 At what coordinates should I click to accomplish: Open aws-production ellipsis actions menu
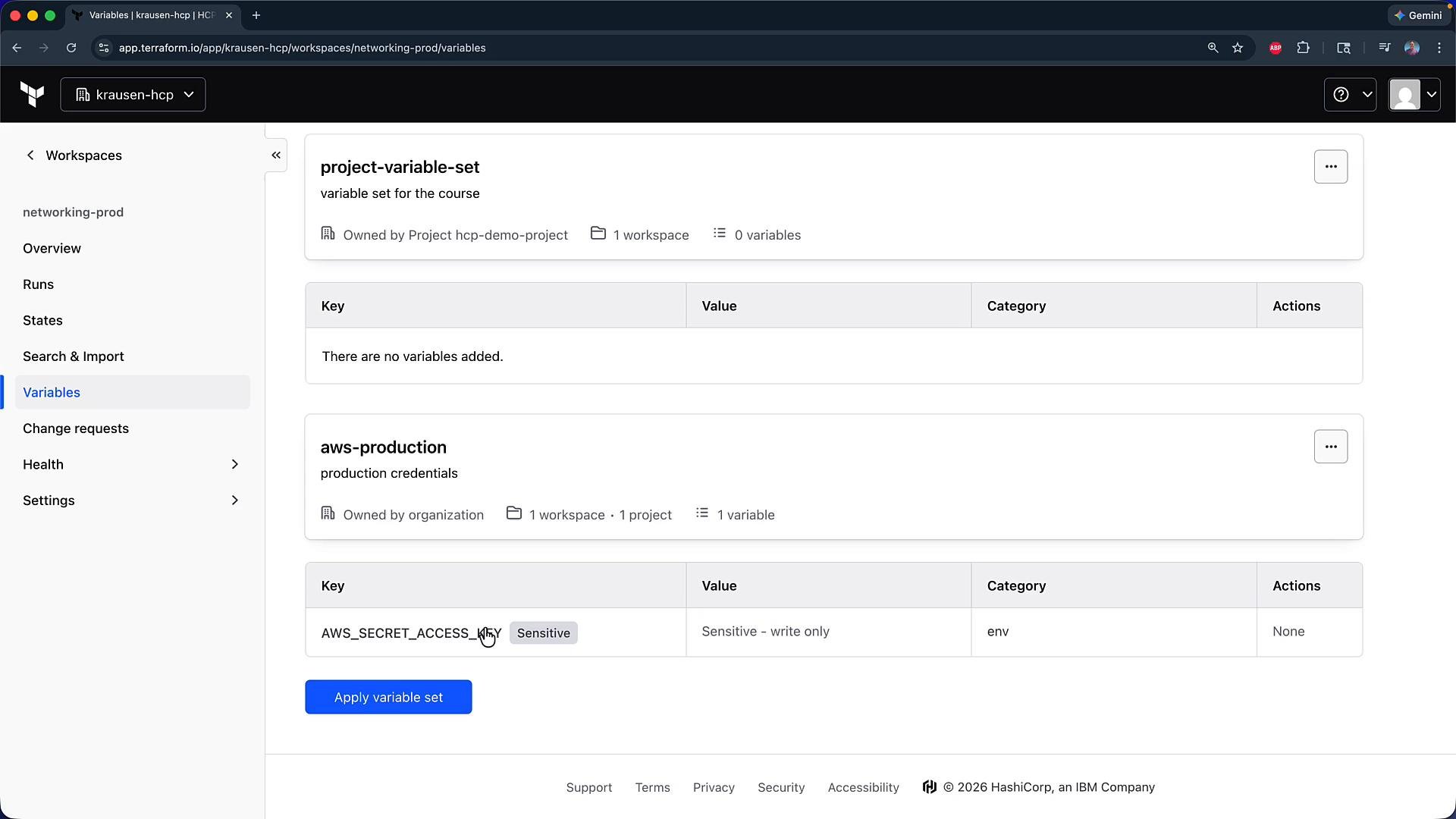click(x=1331, y=447)
